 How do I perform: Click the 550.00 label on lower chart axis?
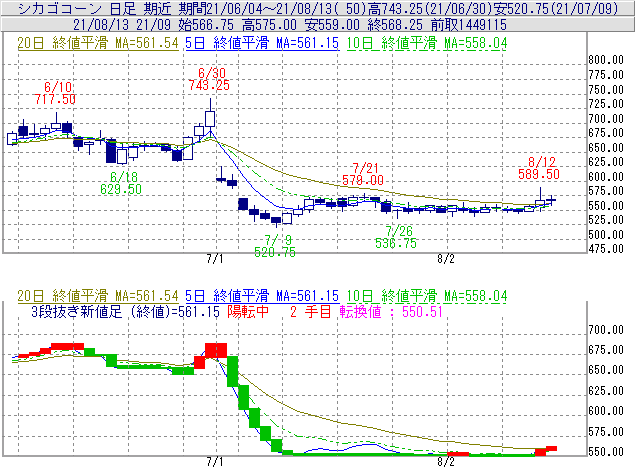tap(606, 452)
